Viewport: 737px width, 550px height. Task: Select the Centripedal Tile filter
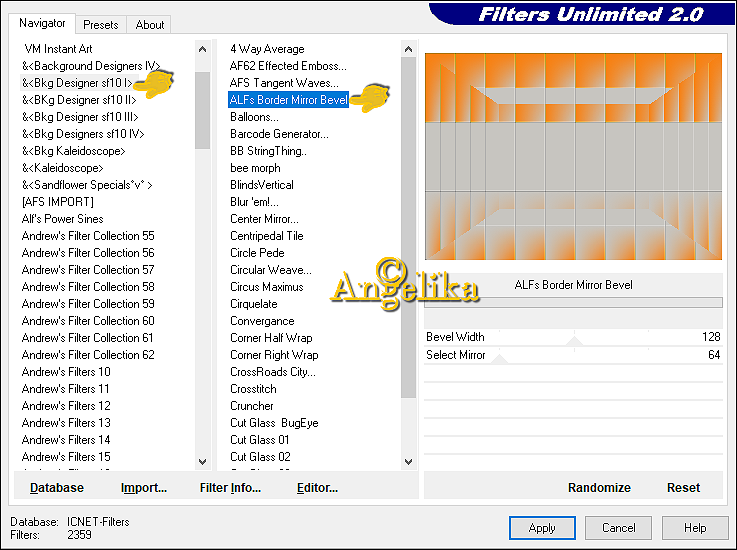pos(267,236)
